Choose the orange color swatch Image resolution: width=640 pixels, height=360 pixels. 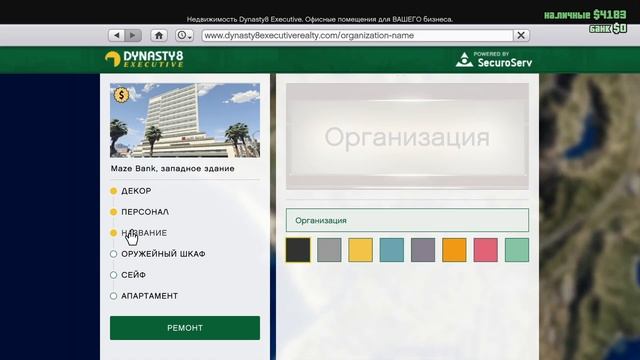454,250
